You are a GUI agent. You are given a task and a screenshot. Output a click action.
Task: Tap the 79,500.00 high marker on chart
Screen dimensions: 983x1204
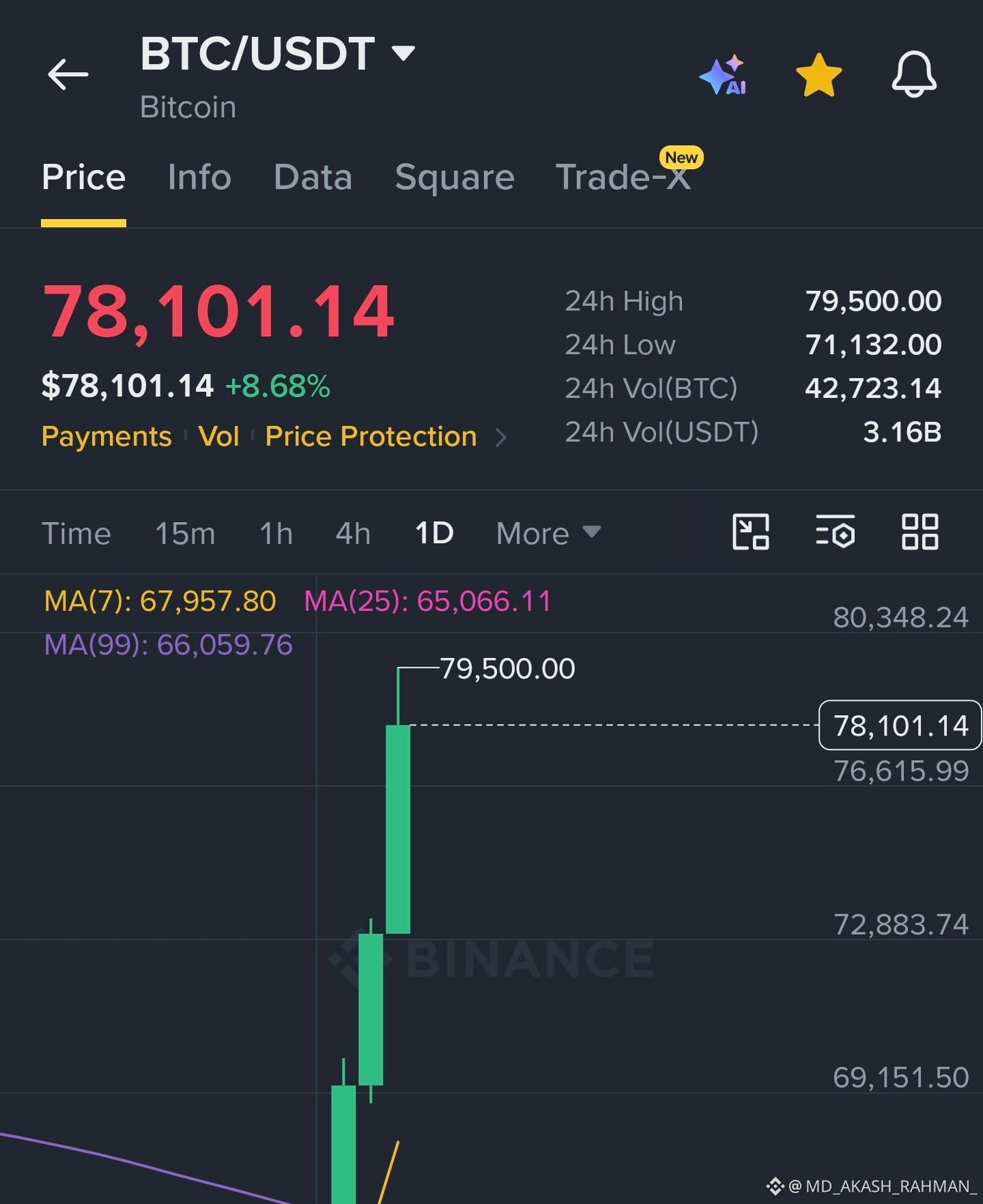(507, 668)
